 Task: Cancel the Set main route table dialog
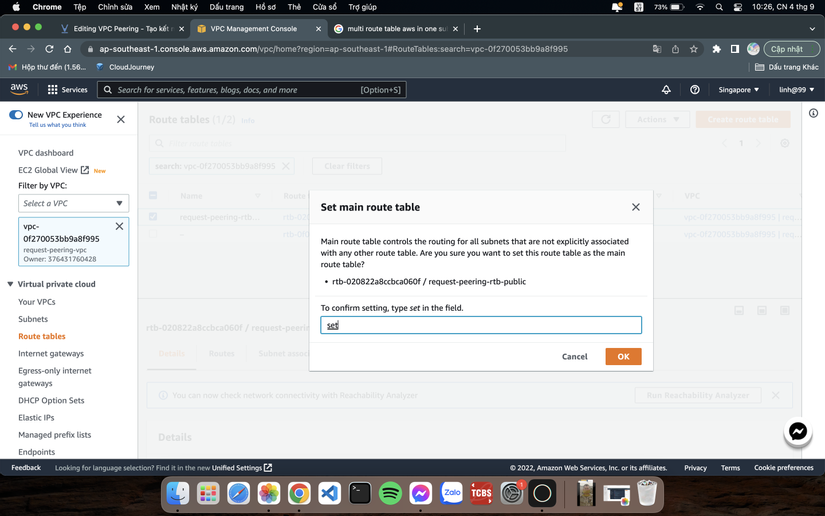pyautogui.click(x=575, y=357)
